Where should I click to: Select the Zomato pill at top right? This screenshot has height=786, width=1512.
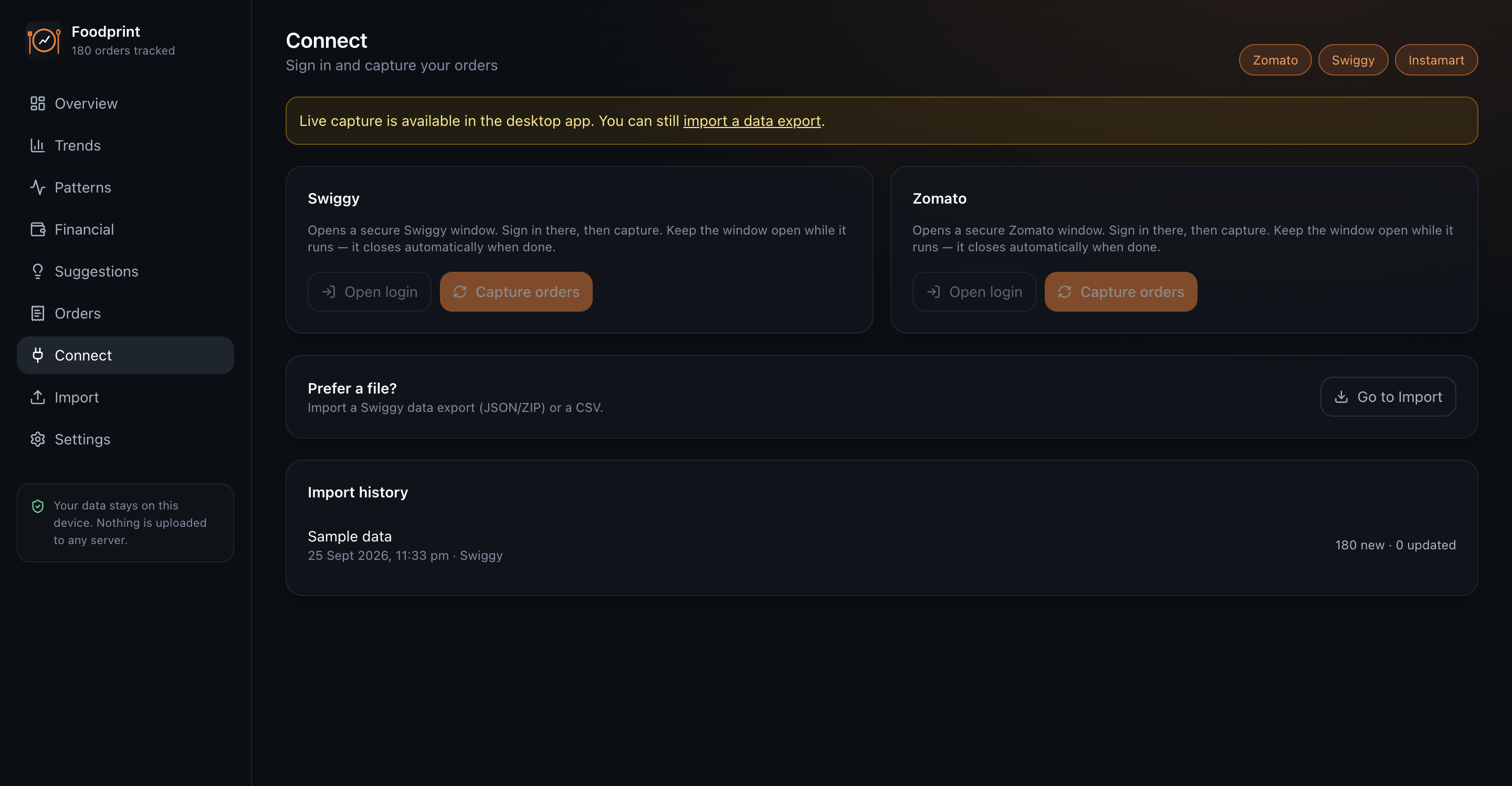[1275, 60]
